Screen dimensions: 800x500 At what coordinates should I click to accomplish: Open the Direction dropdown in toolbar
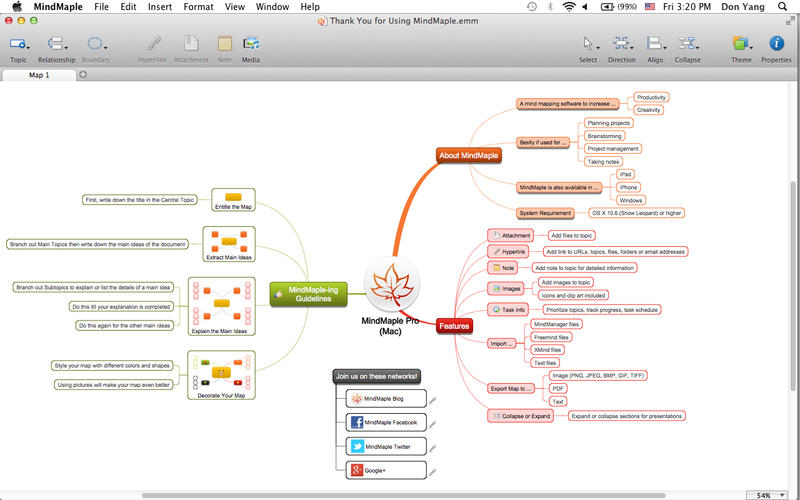[621, 44]
